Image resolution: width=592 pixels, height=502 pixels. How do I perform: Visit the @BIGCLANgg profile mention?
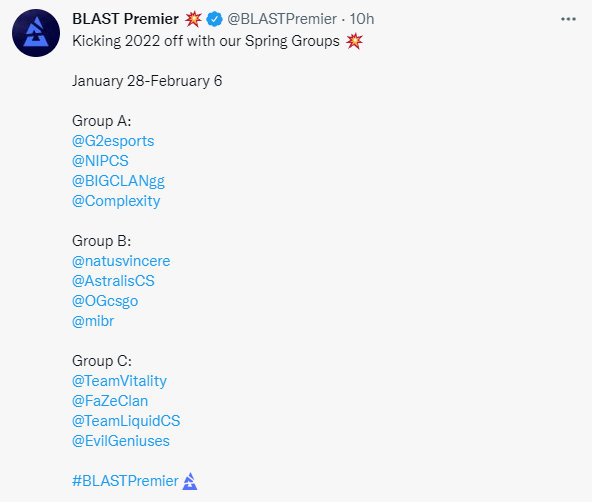[118, 181]
